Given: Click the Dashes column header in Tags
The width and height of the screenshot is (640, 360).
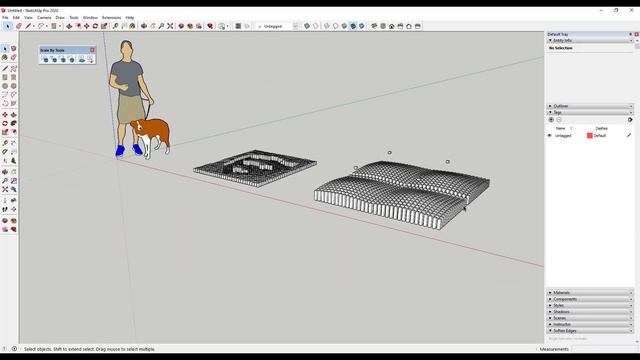Looking at the screenshot, I should [601, 128].
